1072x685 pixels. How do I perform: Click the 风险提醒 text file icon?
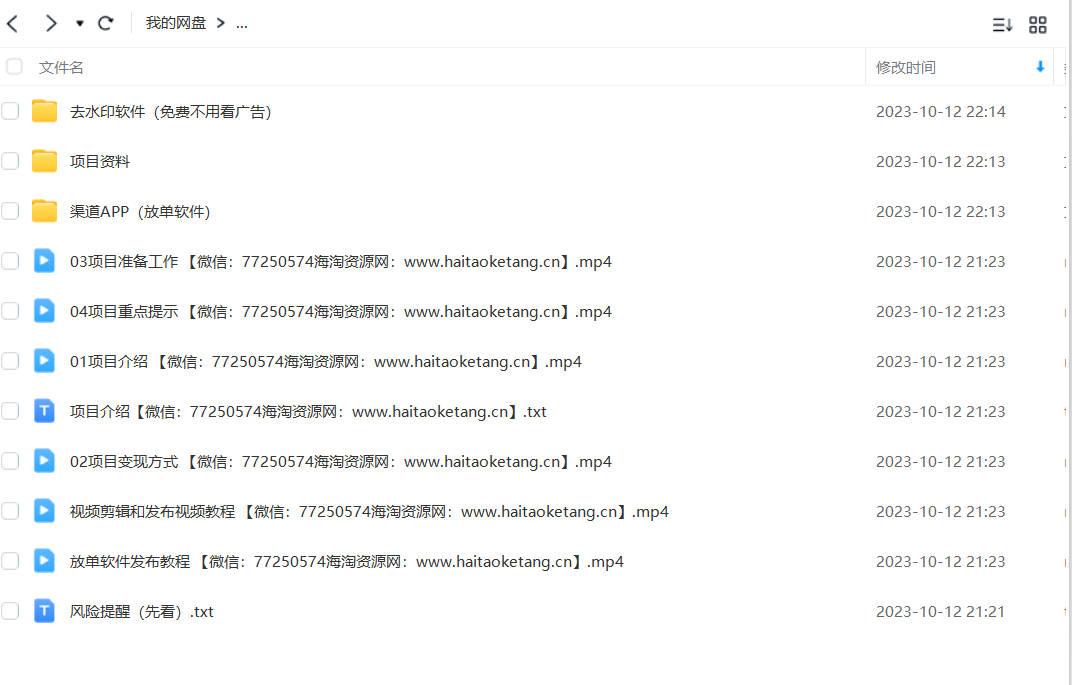[x=44, y=610]
